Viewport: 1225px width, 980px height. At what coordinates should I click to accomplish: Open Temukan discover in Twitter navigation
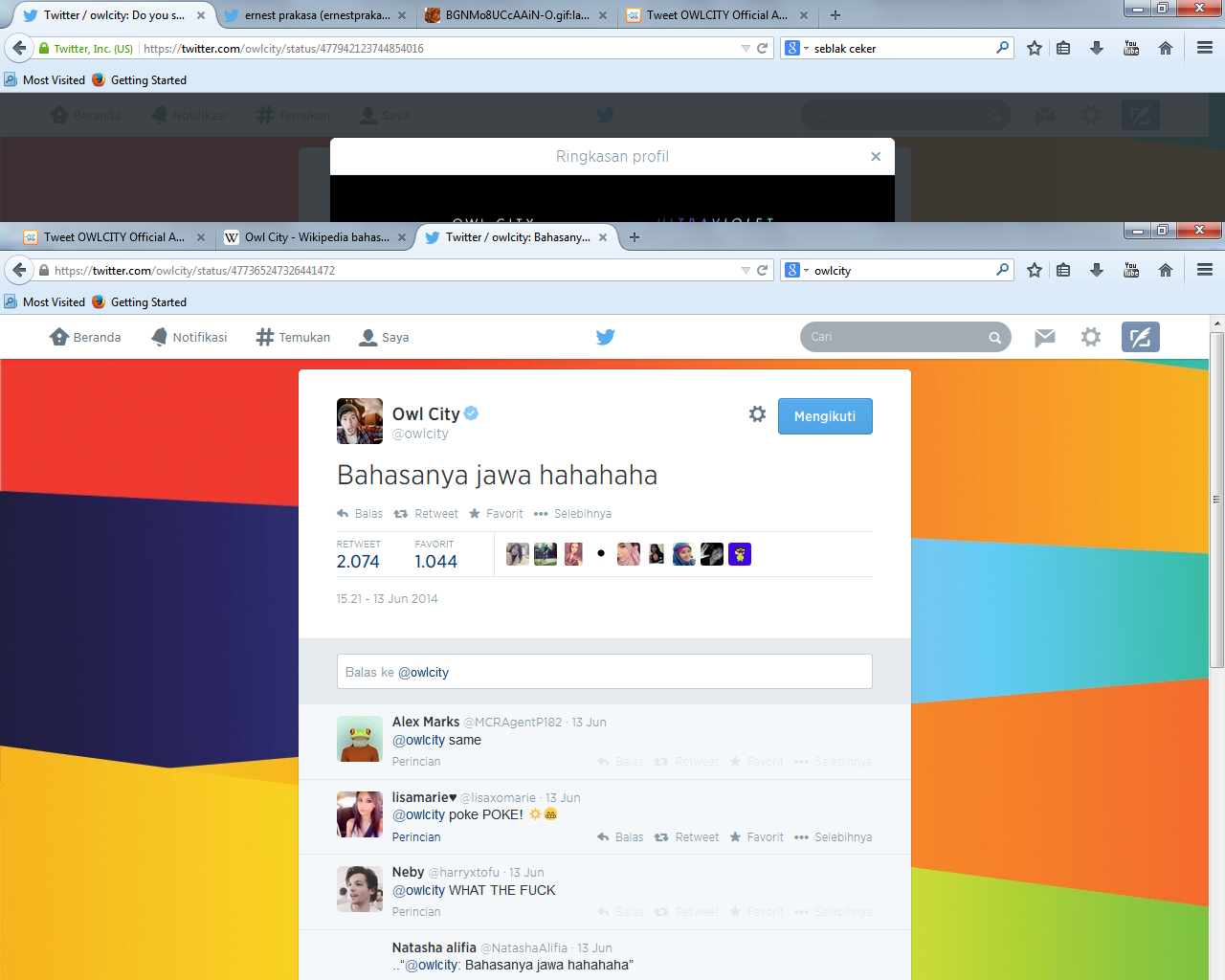[x=294, y=337]
